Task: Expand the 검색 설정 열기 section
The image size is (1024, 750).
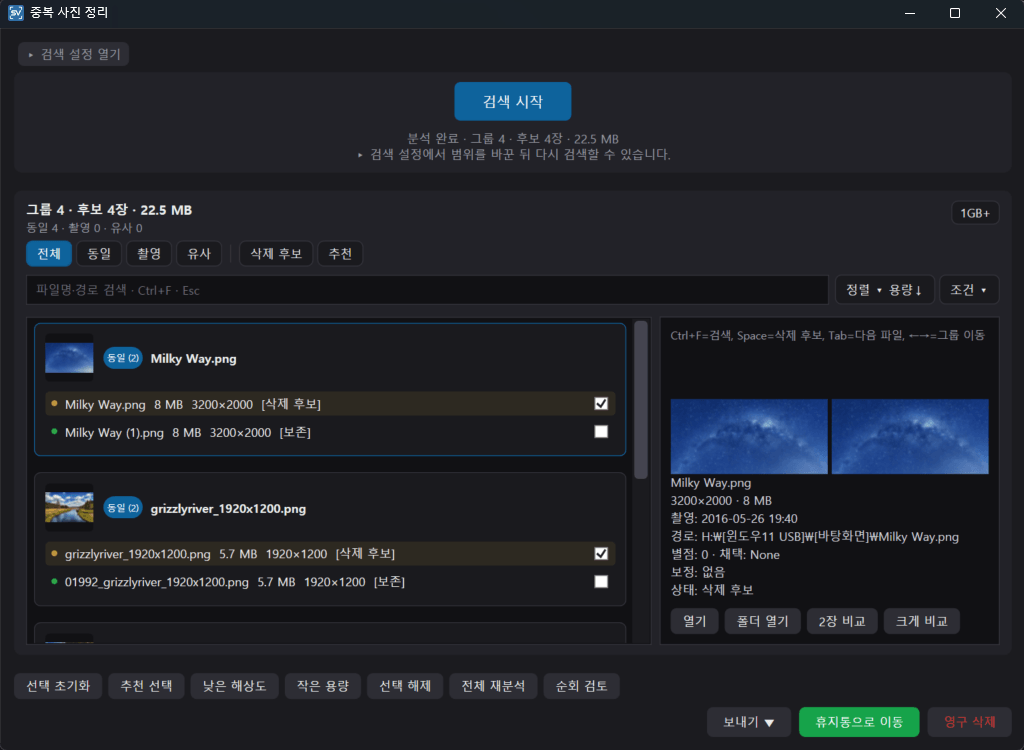Action: [74, 54]
